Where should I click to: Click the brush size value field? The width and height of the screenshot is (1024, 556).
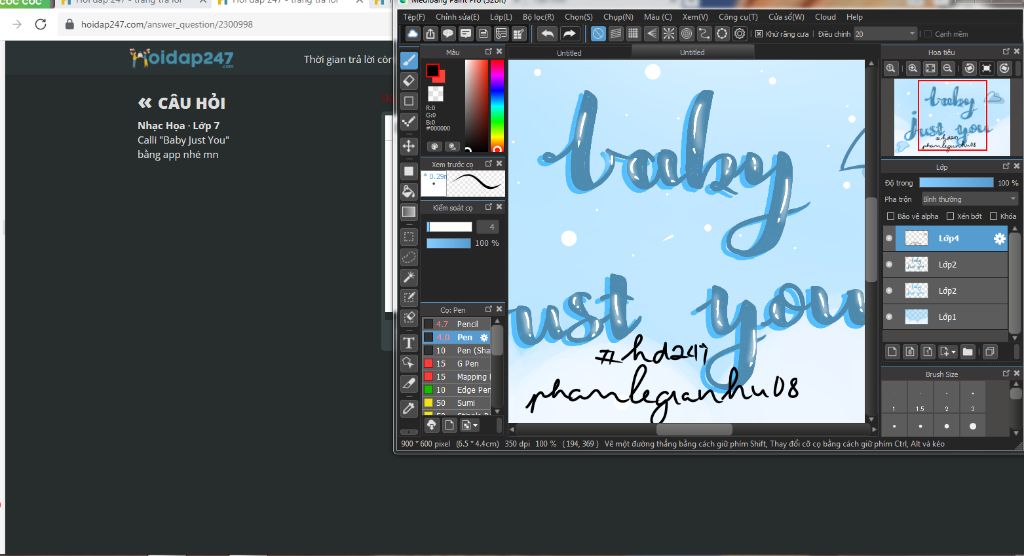coord(488,227)
